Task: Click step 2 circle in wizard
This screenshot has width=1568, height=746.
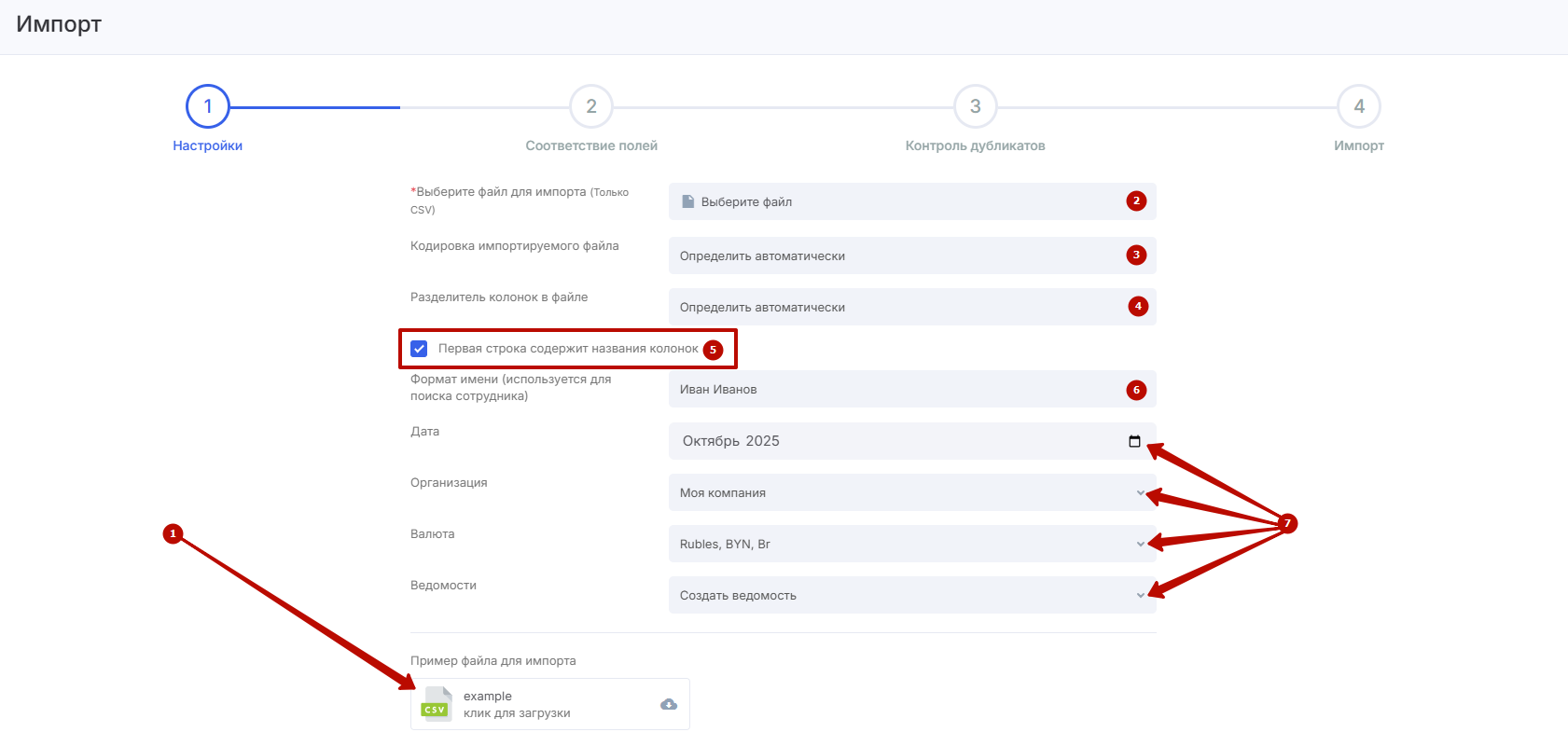Action: click(591, 106)
